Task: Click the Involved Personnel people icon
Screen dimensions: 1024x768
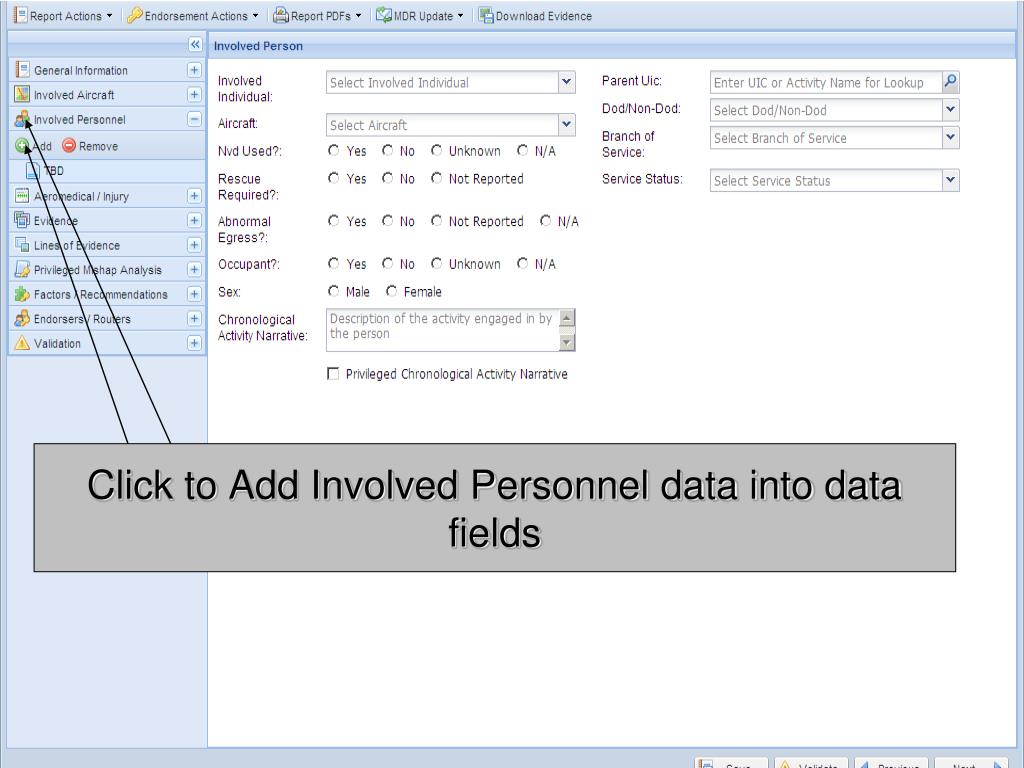Action: (22, 119)
